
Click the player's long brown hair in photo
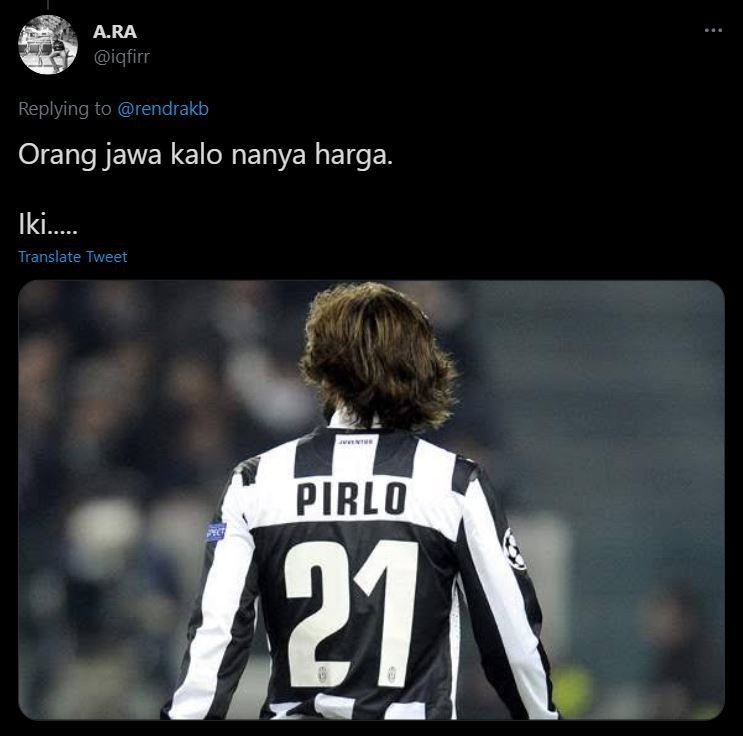pyautogui.click(x=377, y=354)
